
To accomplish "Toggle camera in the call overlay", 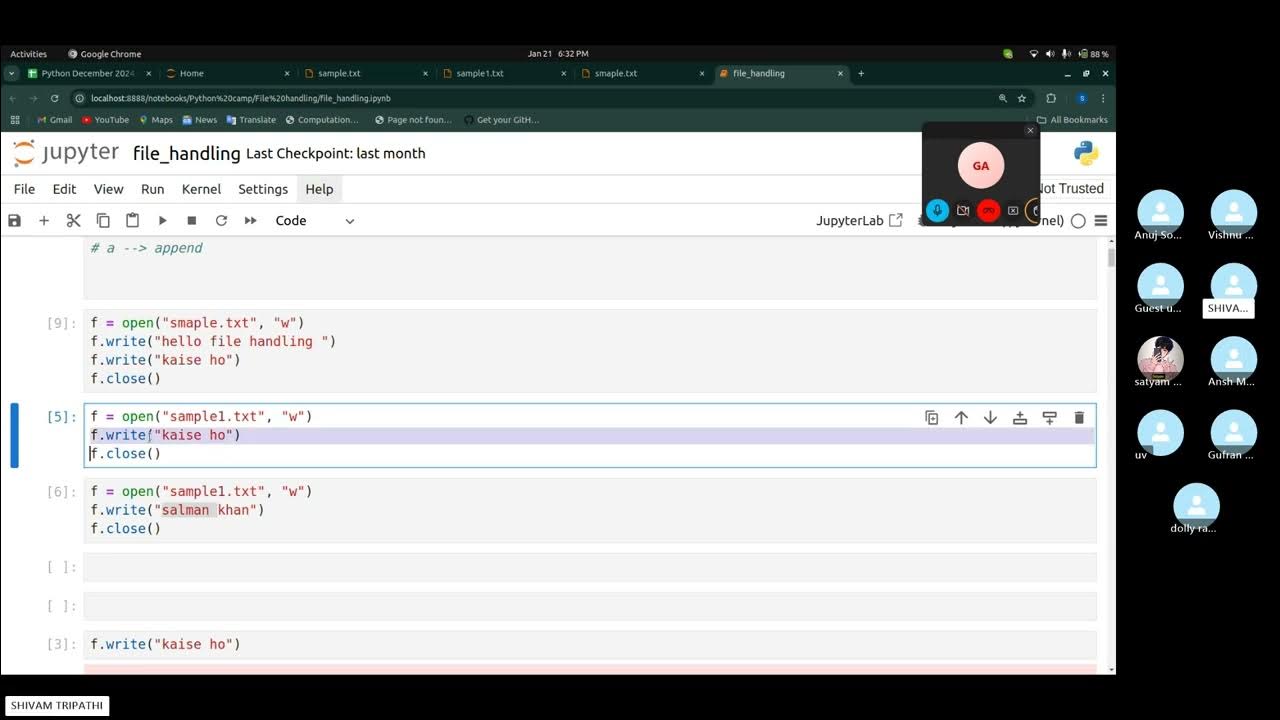I will pyautogui.click(x=963, y=210).
